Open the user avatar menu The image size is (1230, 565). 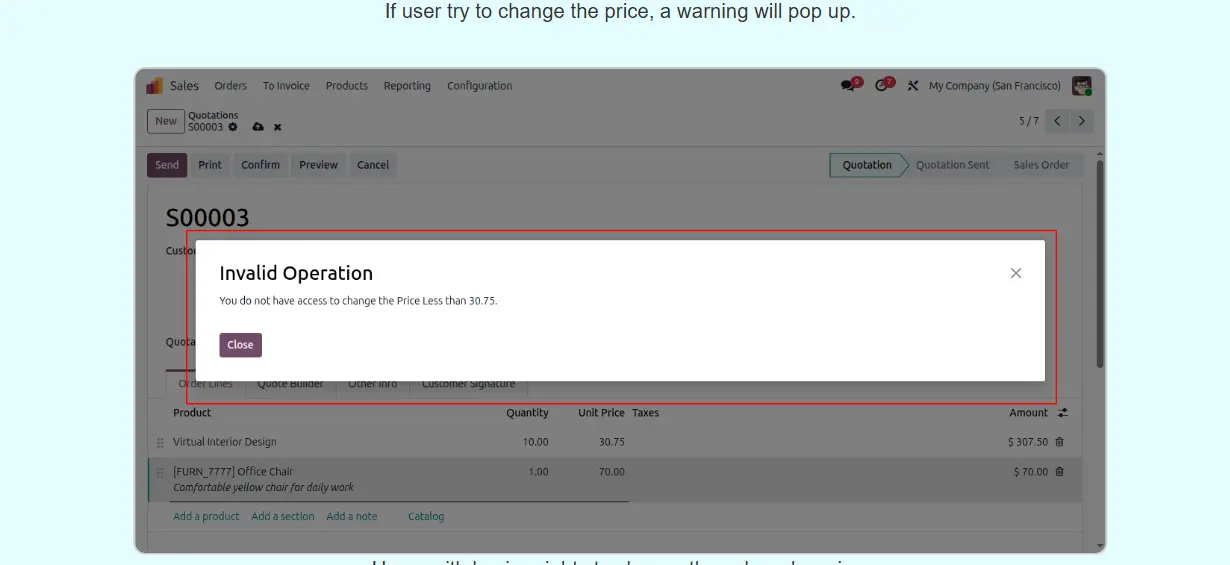(x=1081, y=86)
